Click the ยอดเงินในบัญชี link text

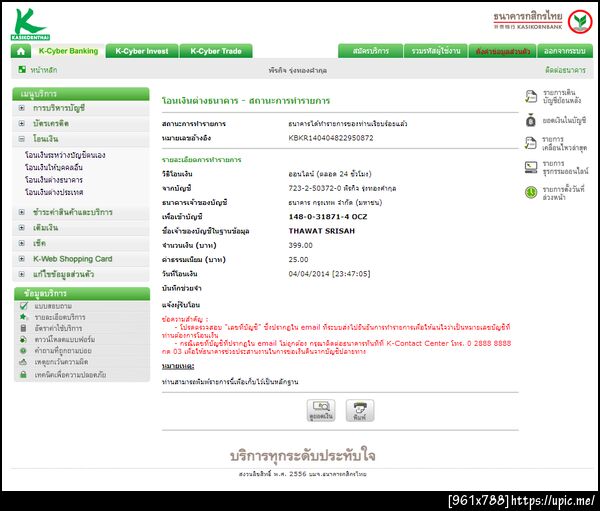pyautogui.click(x=564, y=121)
